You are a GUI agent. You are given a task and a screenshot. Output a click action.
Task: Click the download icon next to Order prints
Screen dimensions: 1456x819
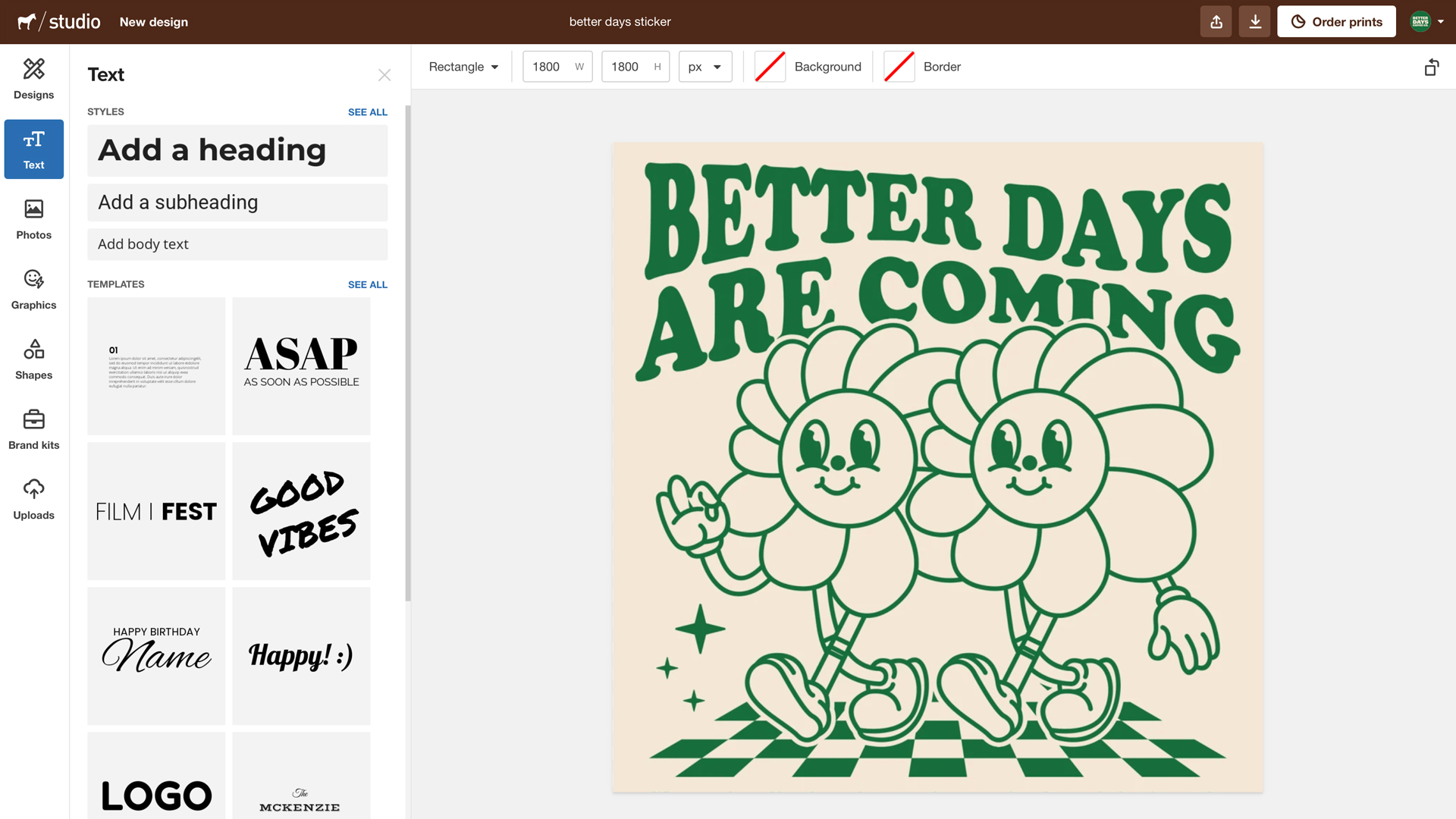[x=1254, y=21]
